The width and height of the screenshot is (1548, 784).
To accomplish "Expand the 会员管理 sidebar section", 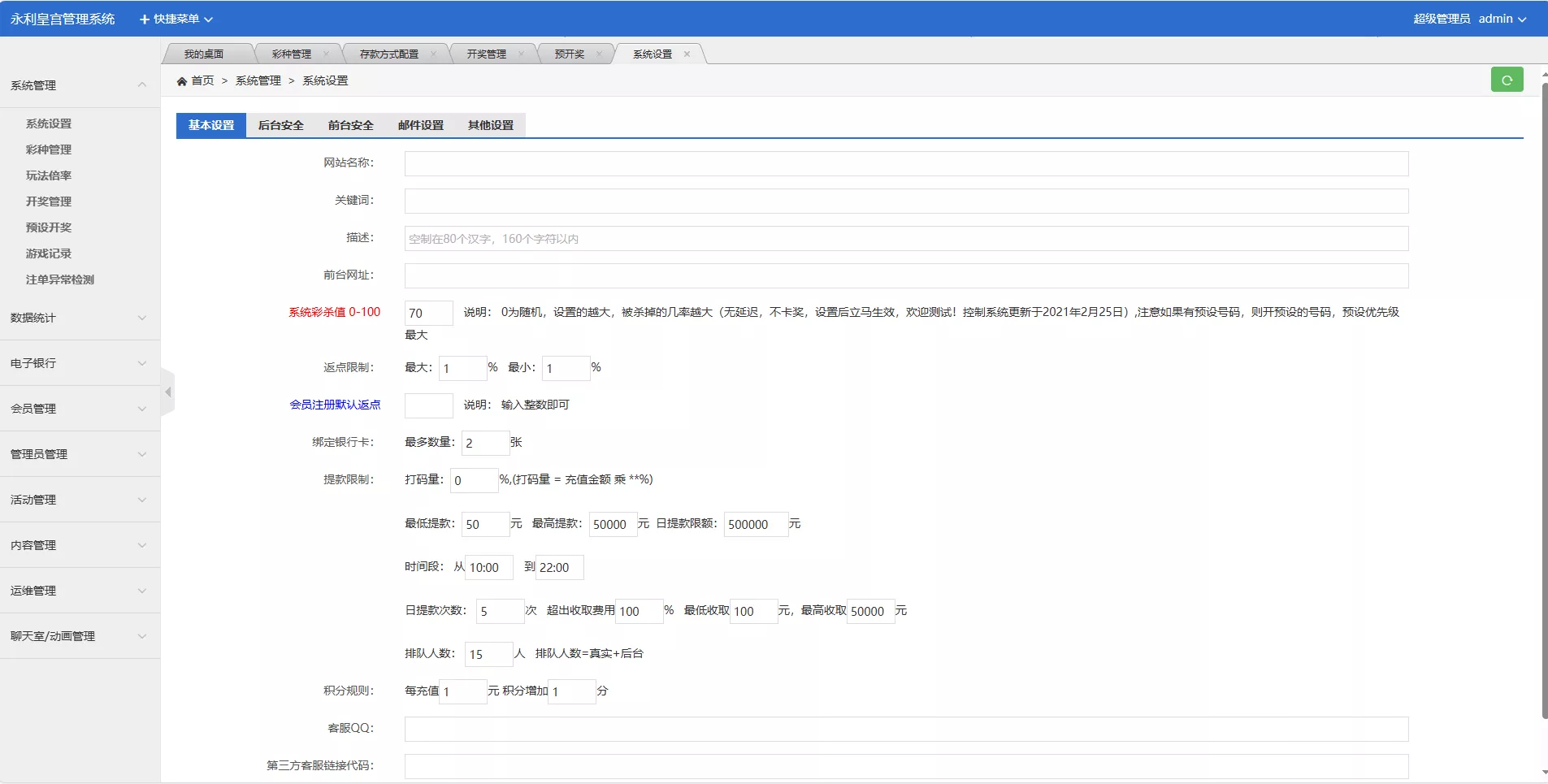I will tap(80, 409).
